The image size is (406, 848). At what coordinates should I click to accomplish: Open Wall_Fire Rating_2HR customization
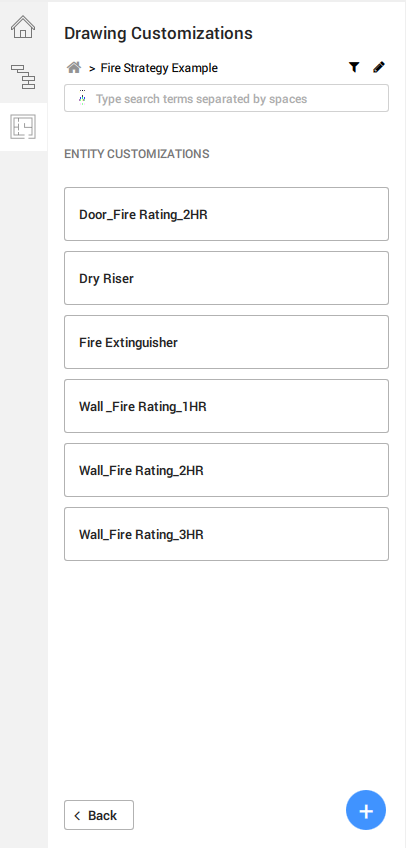tap(227, 470)
